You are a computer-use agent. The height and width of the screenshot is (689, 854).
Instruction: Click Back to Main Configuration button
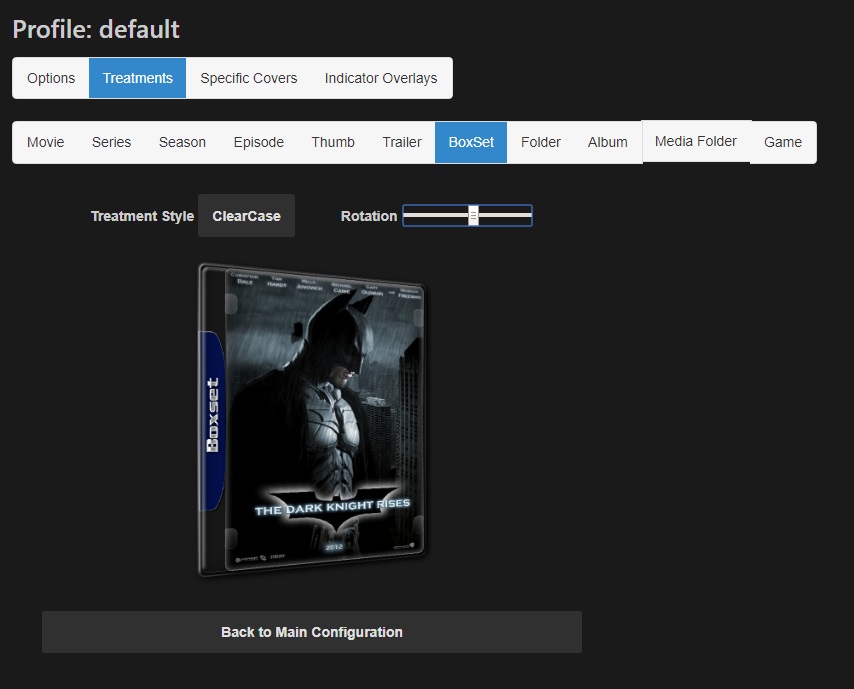(312, 632)
